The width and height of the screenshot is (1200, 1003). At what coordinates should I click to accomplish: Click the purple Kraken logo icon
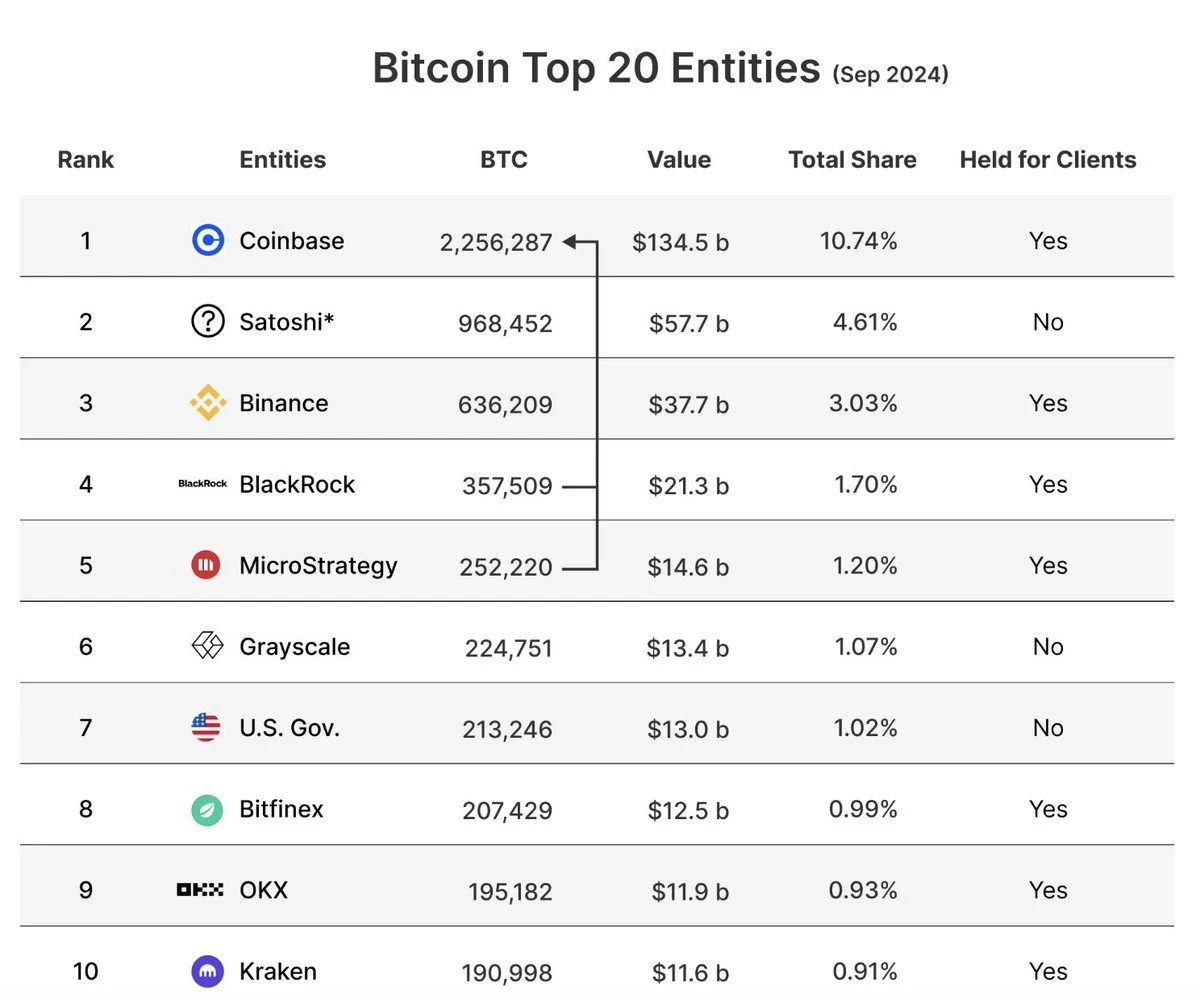pyautogui.click(x=206, y=971)
